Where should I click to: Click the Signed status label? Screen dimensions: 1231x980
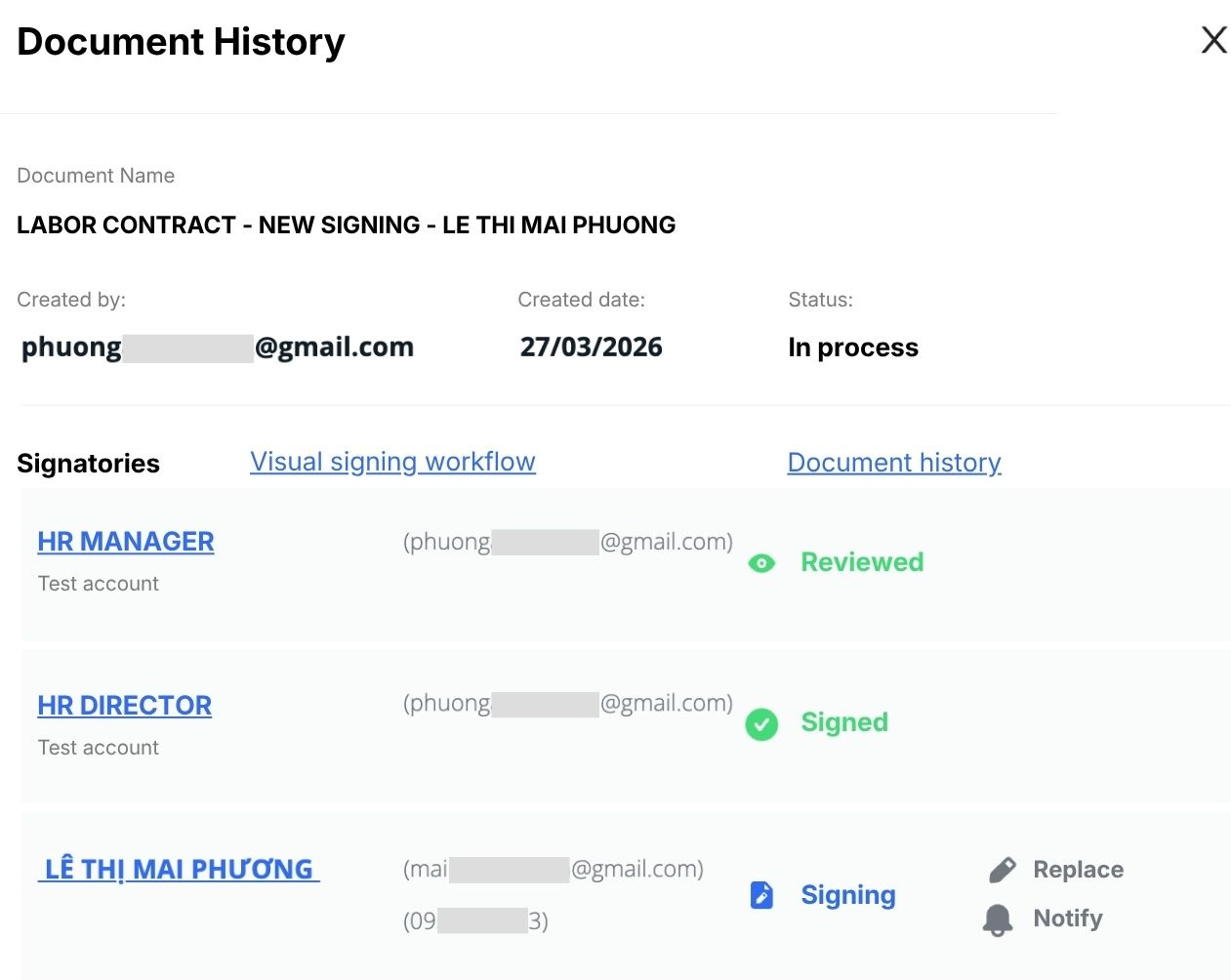pyautogui.click(x=844, y=722)
